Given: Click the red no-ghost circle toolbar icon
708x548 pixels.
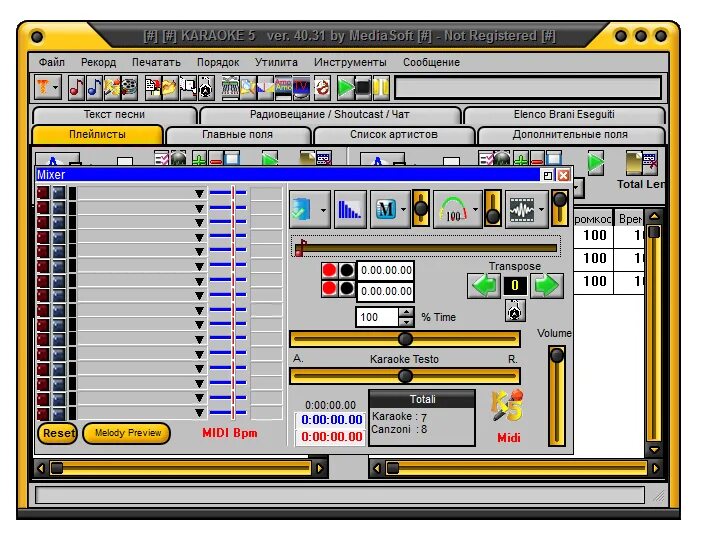Looking at the screenshot, I should click(322, 88).
